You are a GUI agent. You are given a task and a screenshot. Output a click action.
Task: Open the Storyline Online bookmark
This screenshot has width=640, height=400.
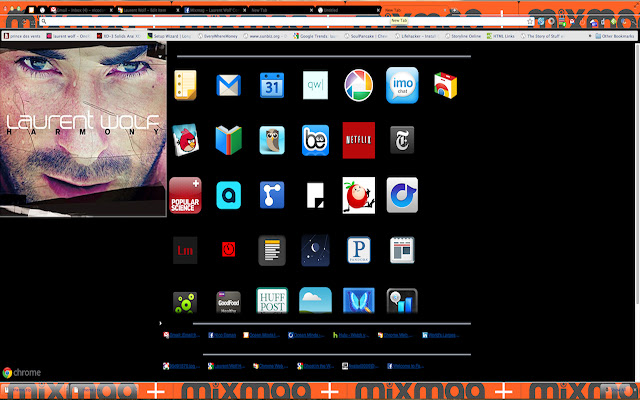(463, 36)
